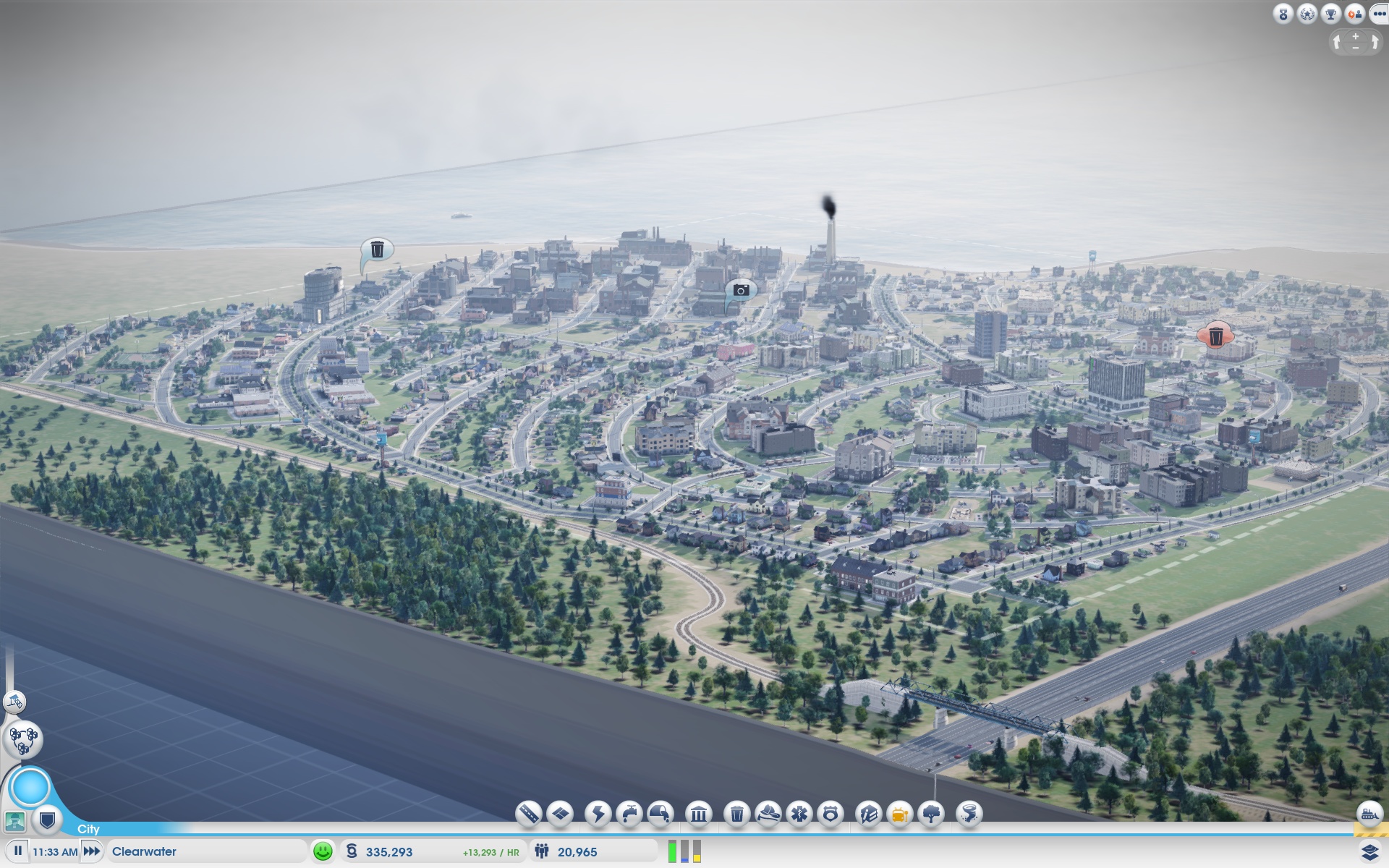
Task: Click the blue commercial demand bar
Action: click(684, 851)
